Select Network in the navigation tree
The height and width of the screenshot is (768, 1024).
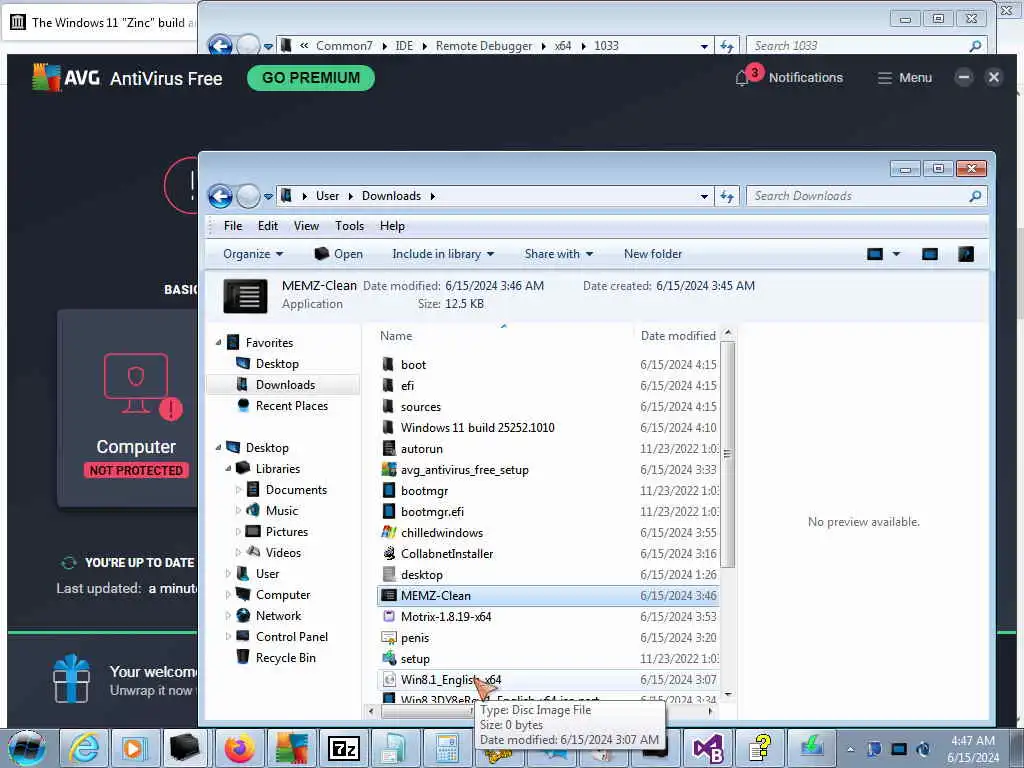278,616
